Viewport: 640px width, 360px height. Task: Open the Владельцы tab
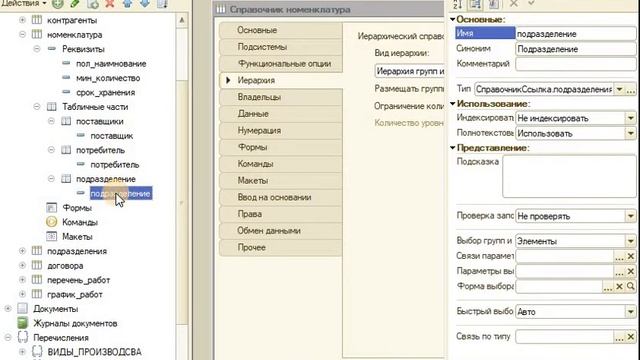pos(281,97)
